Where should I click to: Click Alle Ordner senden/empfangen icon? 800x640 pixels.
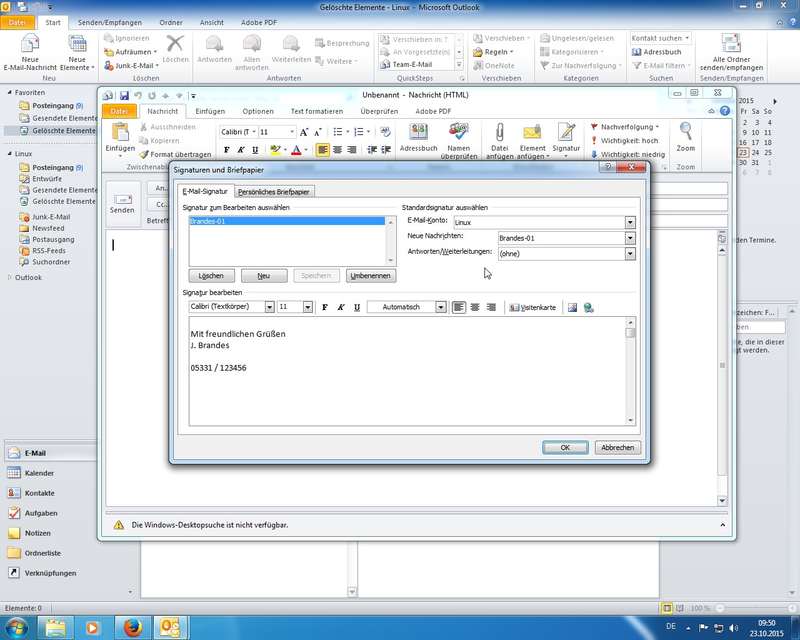click(x=731, y=52)
